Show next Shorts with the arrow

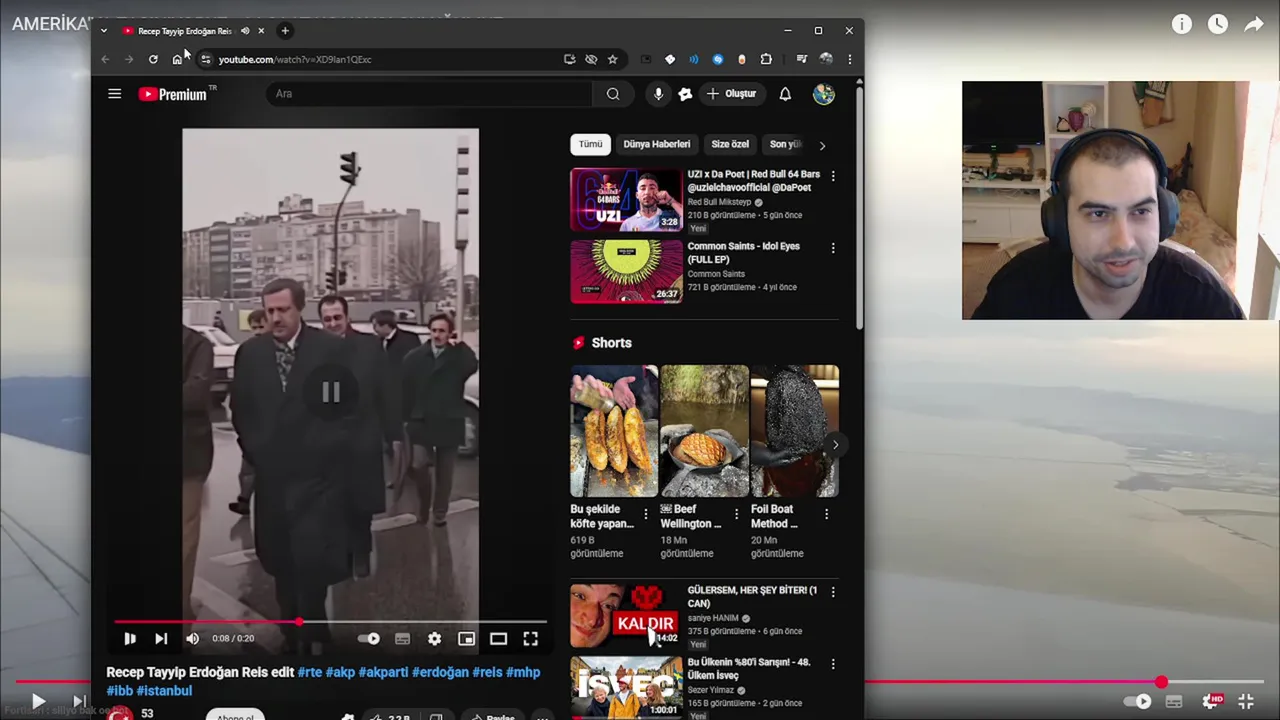coord(835,445)
